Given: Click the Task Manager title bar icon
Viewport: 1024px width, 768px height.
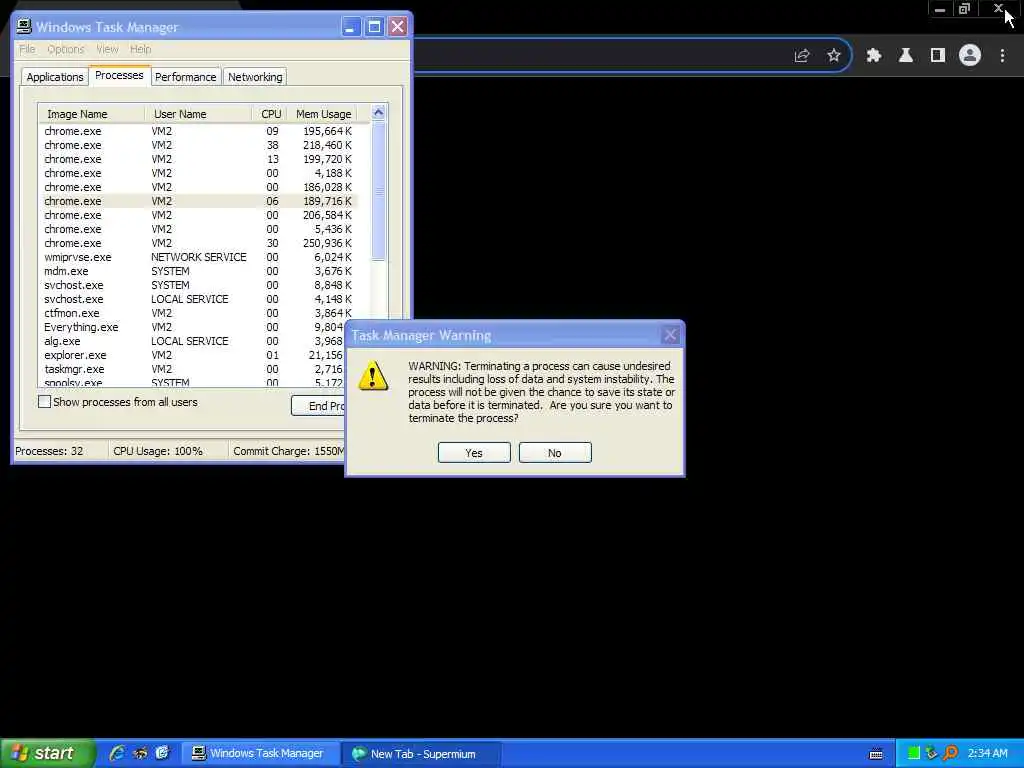Looking at the screenshot, I should click(x=24, y=26).
